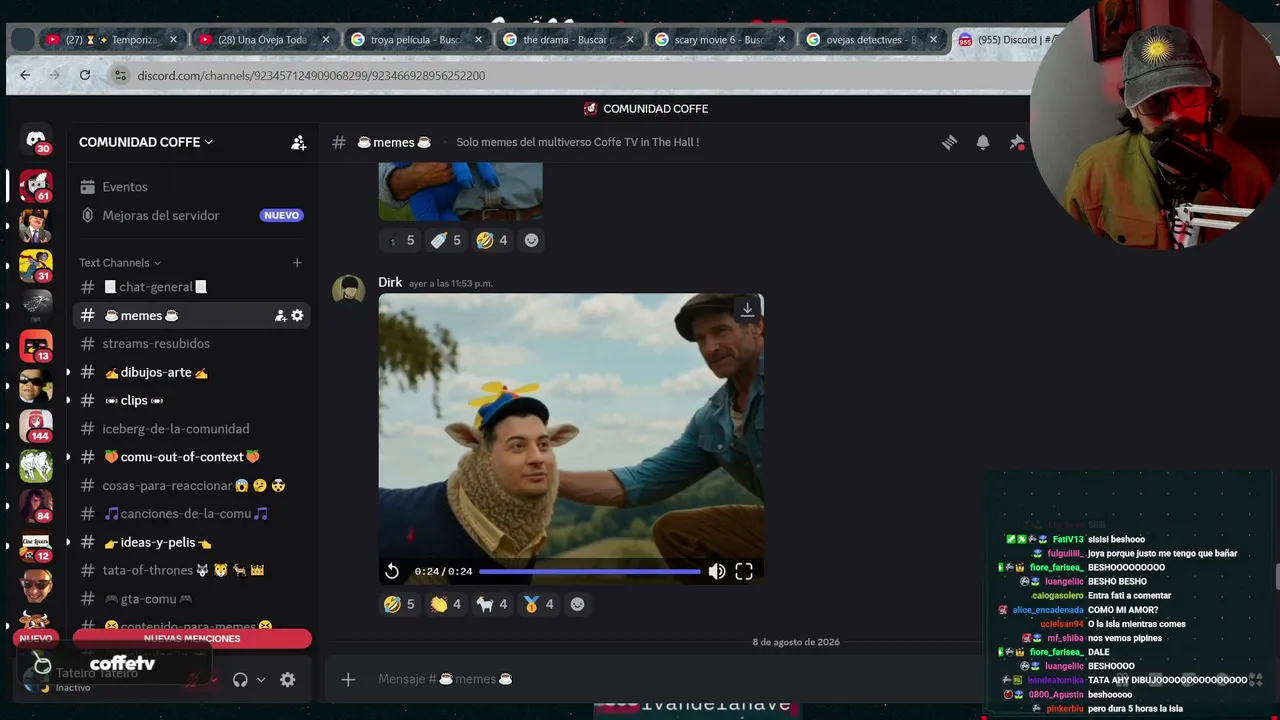
Task: Open server with 61 notification badge
Action: click(x=36, y=186)
